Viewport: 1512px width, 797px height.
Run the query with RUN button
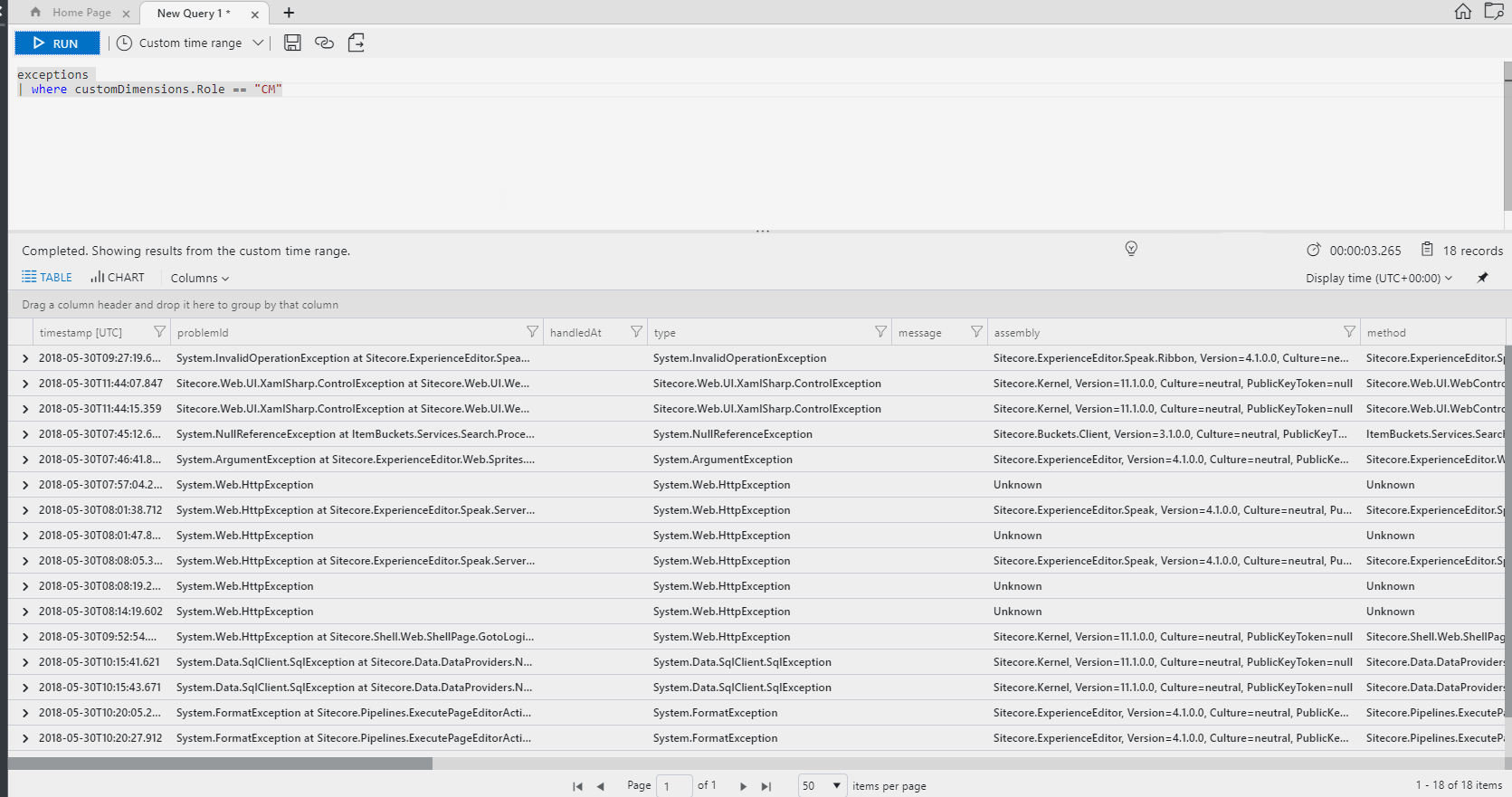57,43
